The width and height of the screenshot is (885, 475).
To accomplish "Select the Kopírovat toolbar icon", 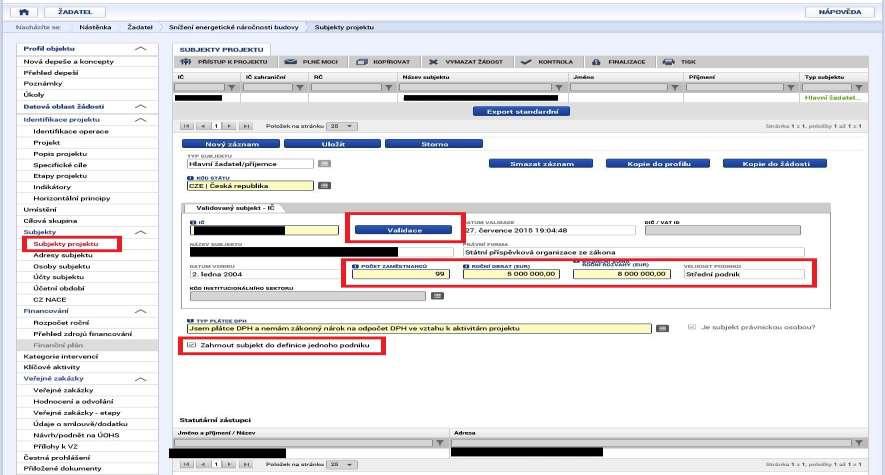I will (362, 61).
